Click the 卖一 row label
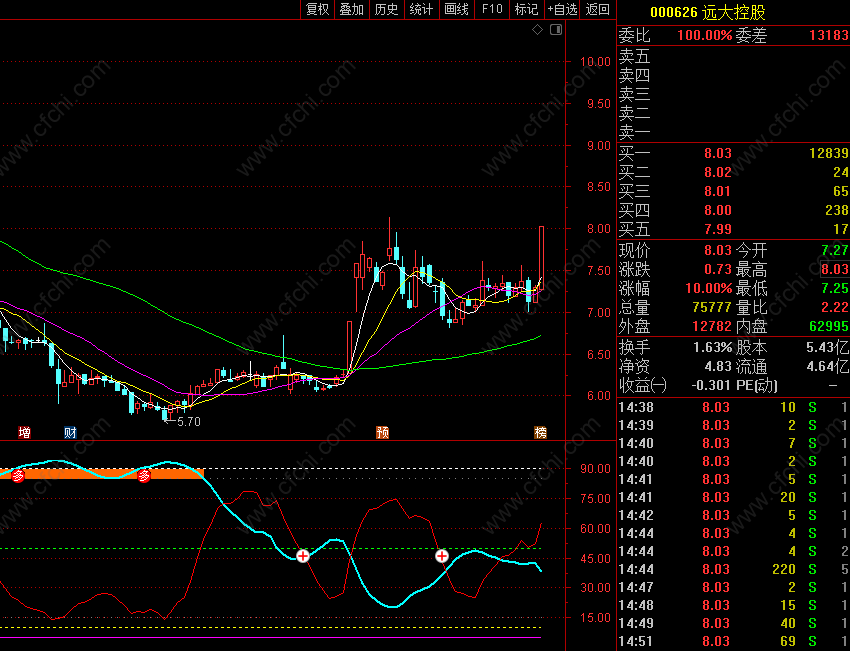The image size is (850, 651). (634, 132)
